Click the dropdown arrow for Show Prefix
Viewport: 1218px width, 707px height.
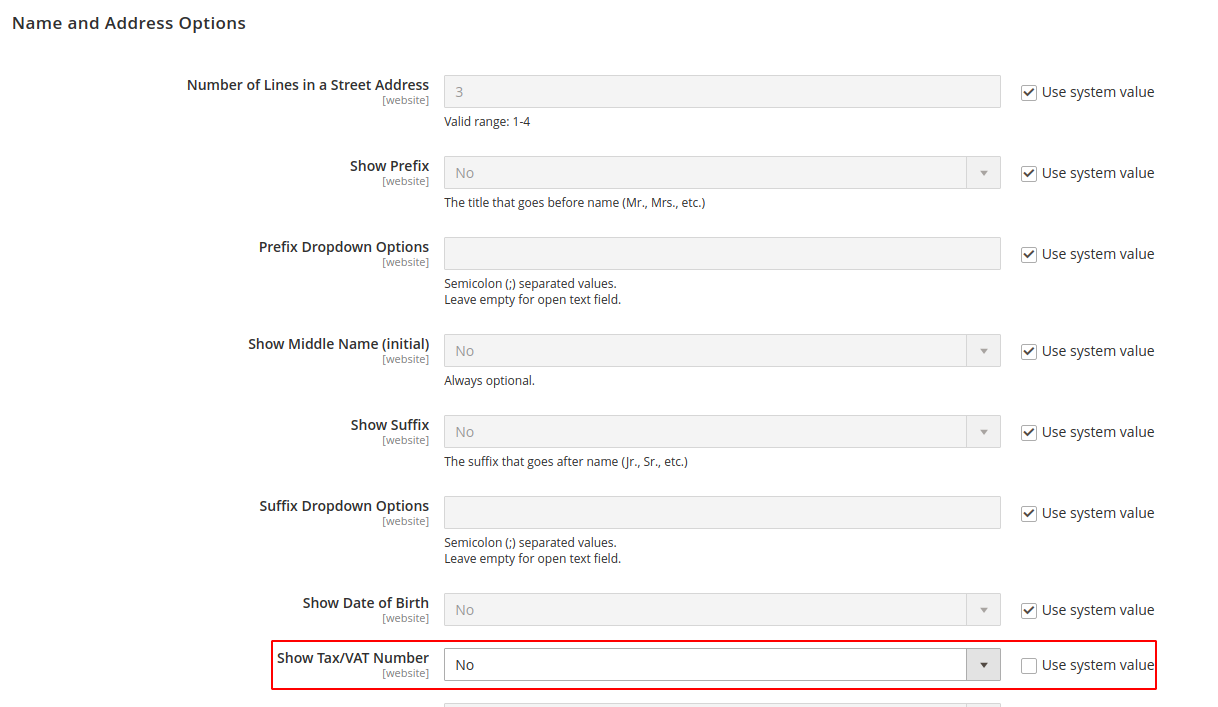[x=984, y=172]
